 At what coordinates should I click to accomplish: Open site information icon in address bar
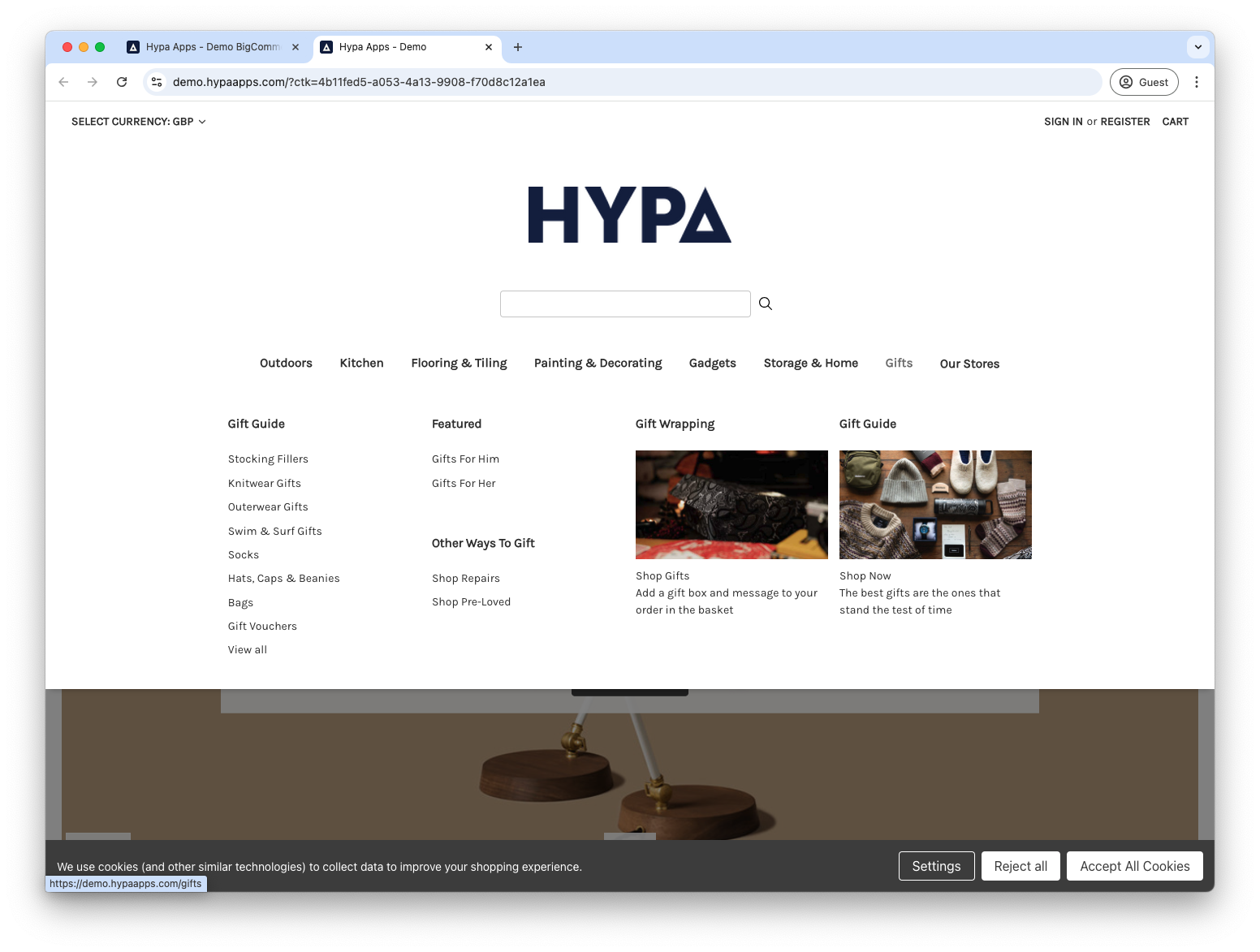click(157, 82)
